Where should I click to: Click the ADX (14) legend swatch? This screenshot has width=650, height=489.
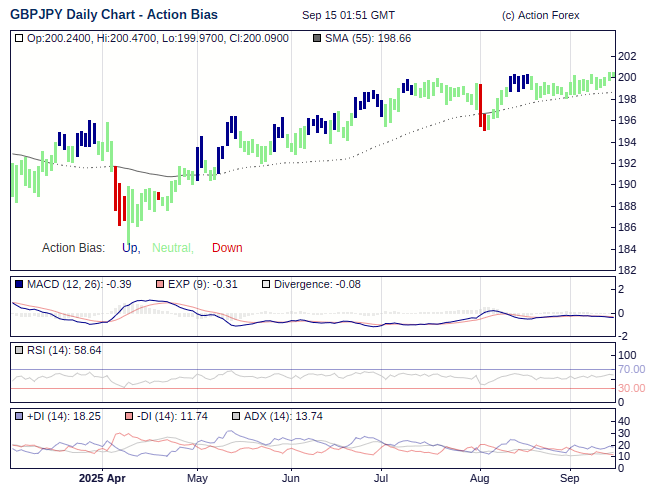click(236, 416)
